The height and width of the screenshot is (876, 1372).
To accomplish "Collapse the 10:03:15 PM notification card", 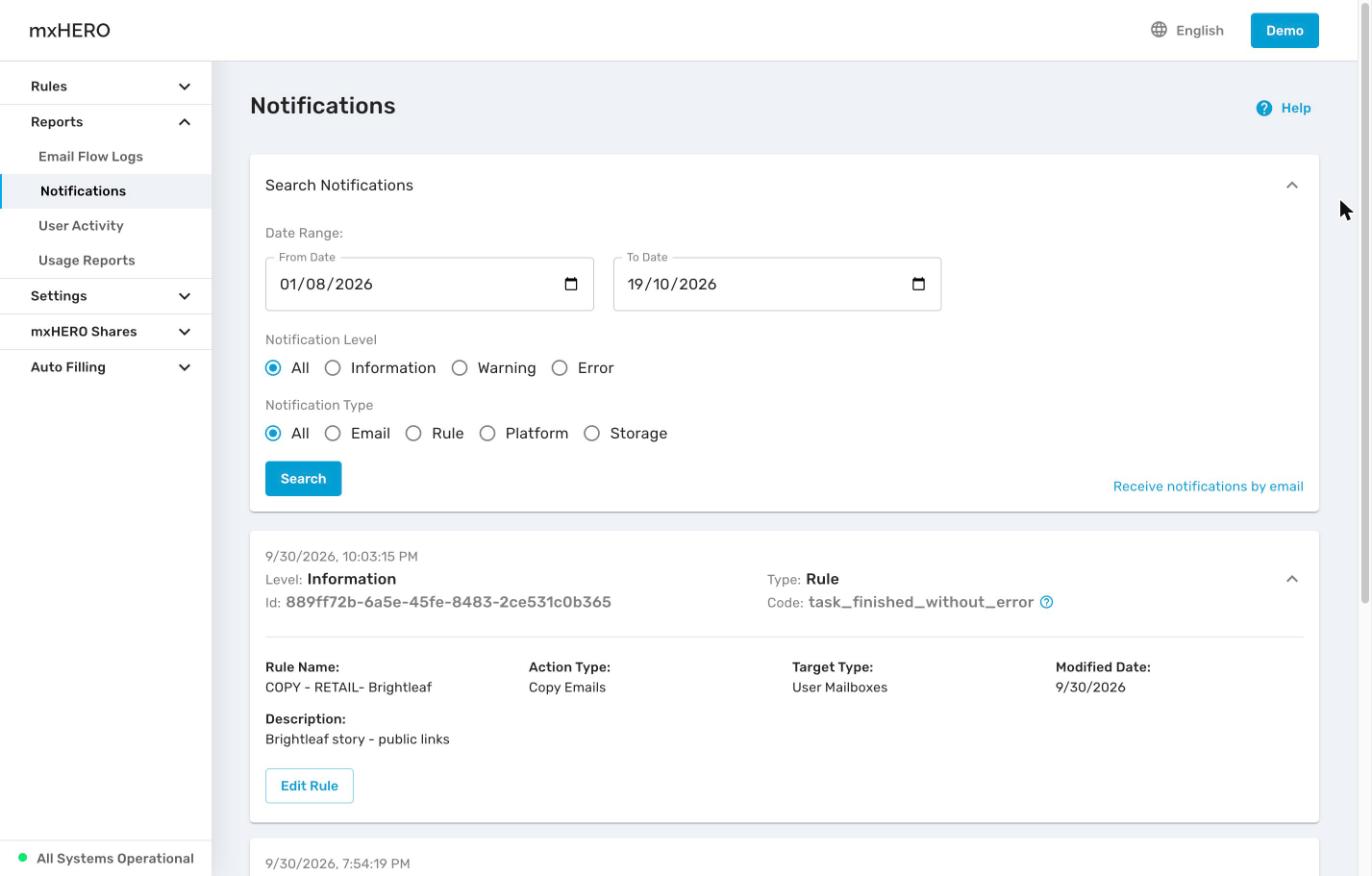I will tap(1292, 579).
